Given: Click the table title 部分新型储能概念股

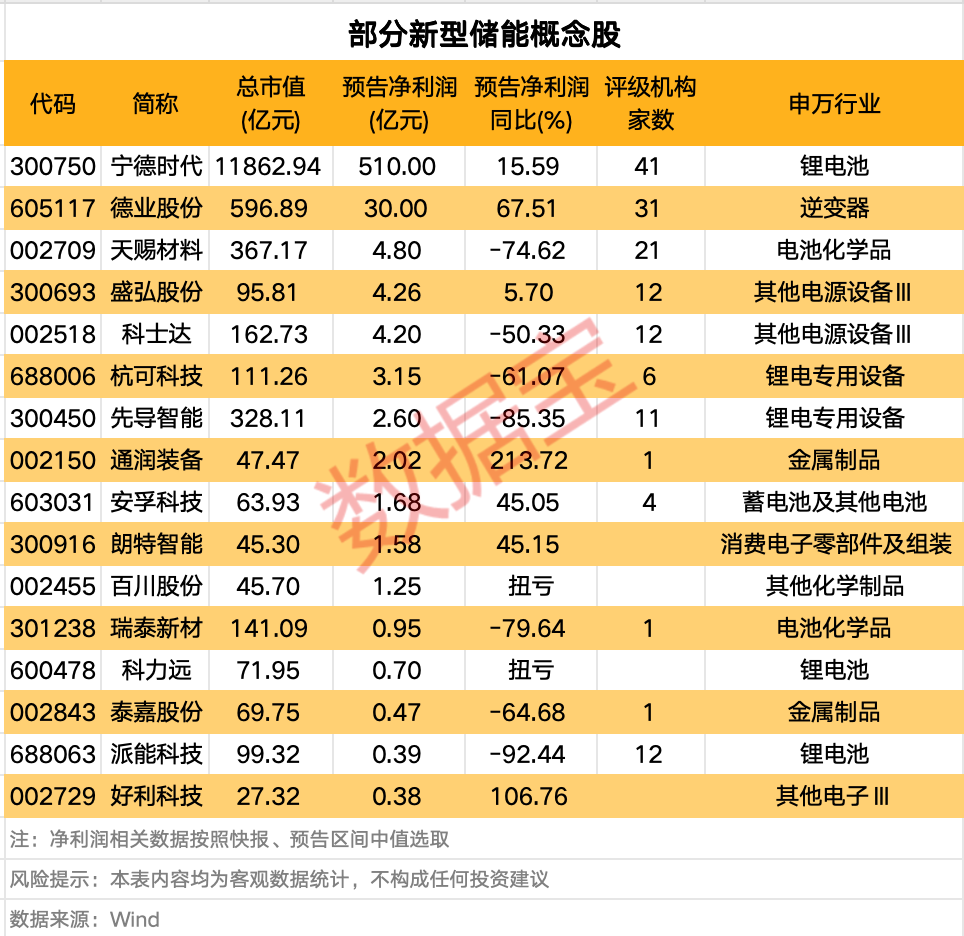Looking at the screenshot, I should click(x=484, y=34).
